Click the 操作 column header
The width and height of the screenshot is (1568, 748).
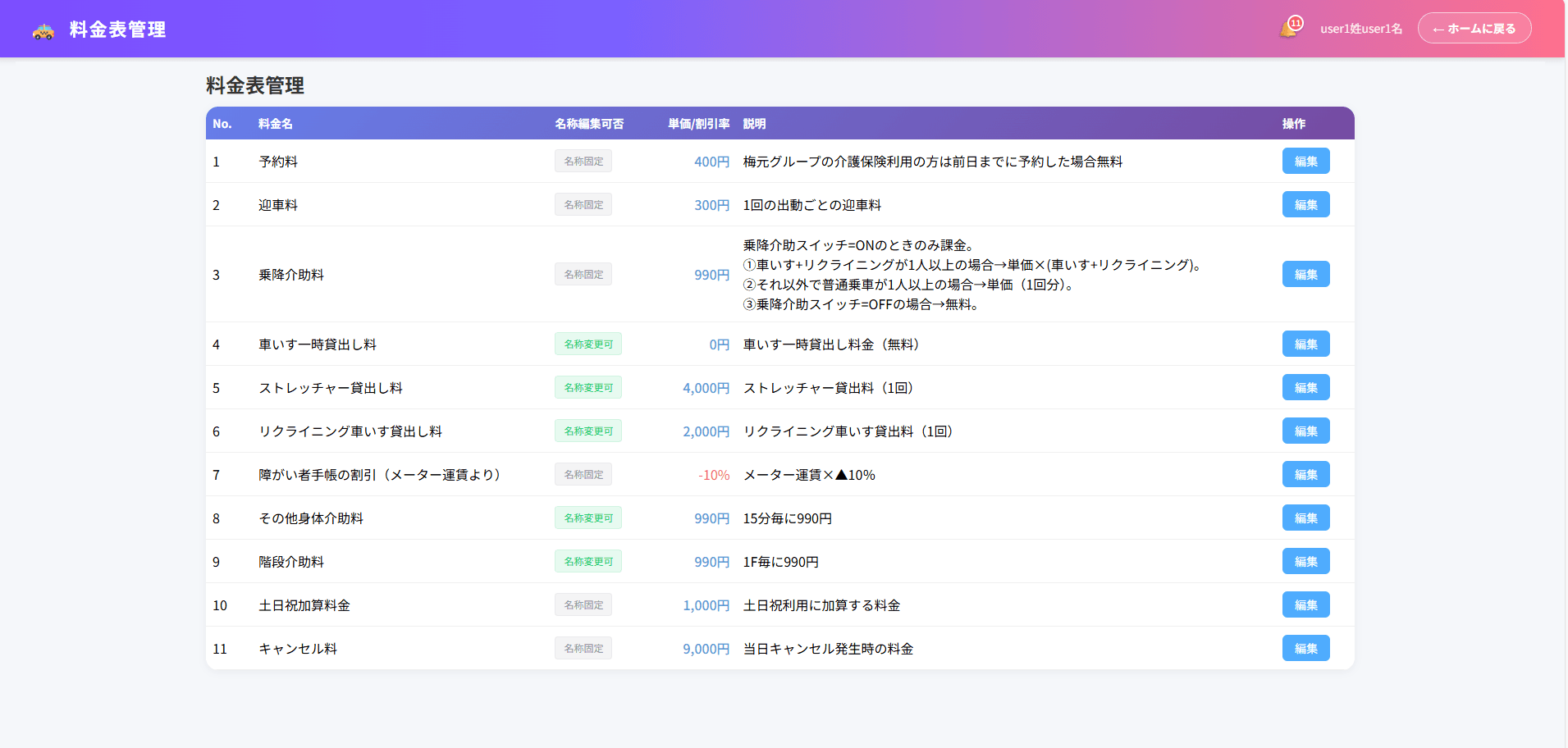(1294, 124)
